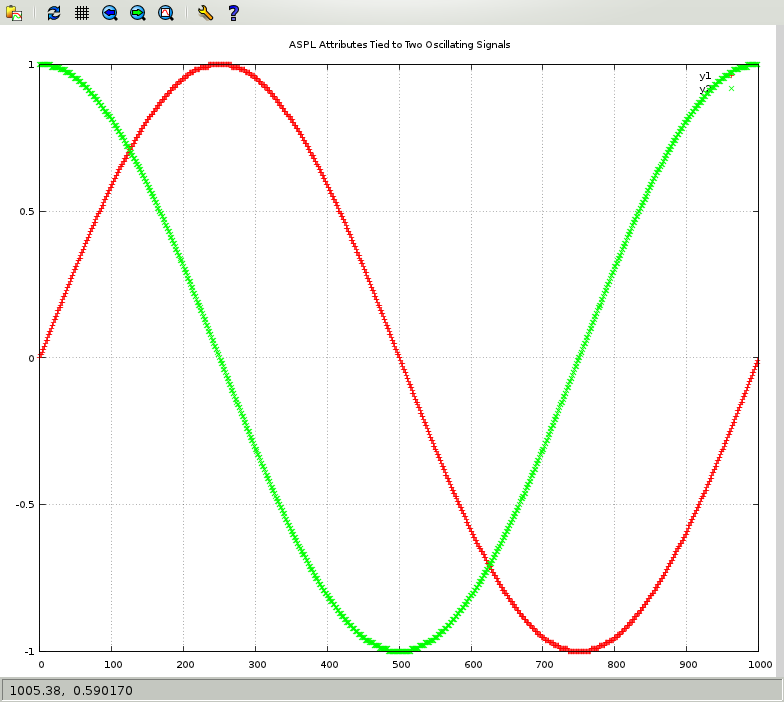The image size is (784, 702).
Task: Click the plot title text
Action: pos(400,44)
